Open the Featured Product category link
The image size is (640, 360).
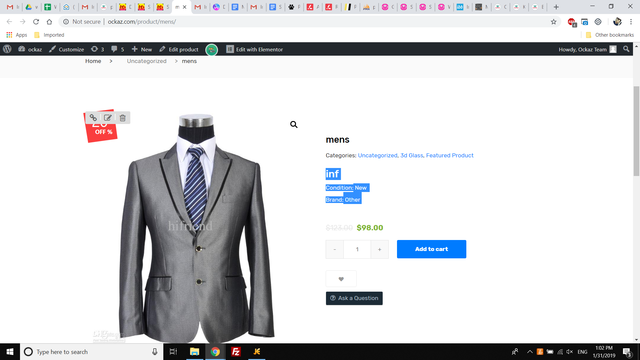click(x=449, y=155)
